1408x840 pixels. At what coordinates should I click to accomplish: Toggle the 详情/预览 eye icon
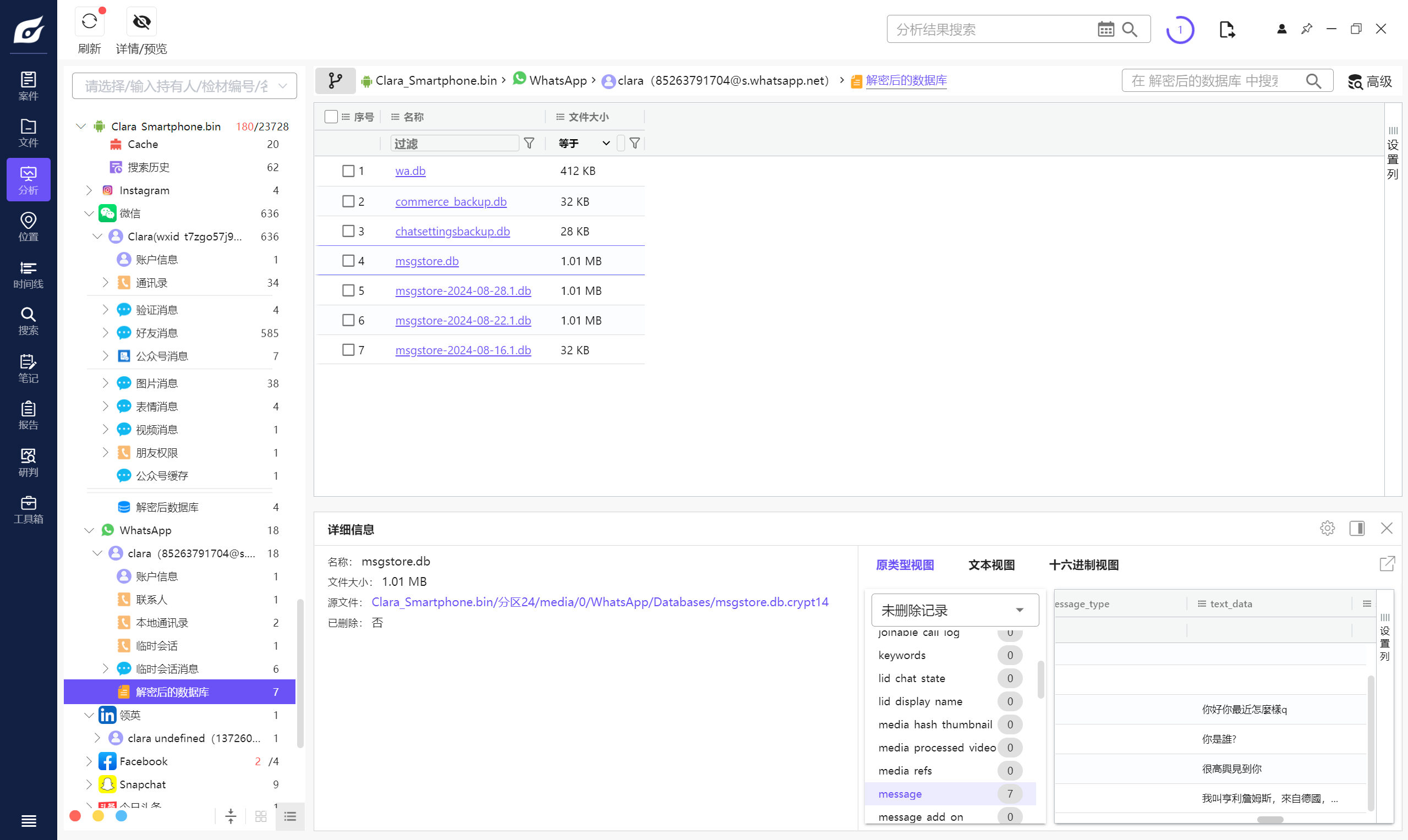coord(141,22)
